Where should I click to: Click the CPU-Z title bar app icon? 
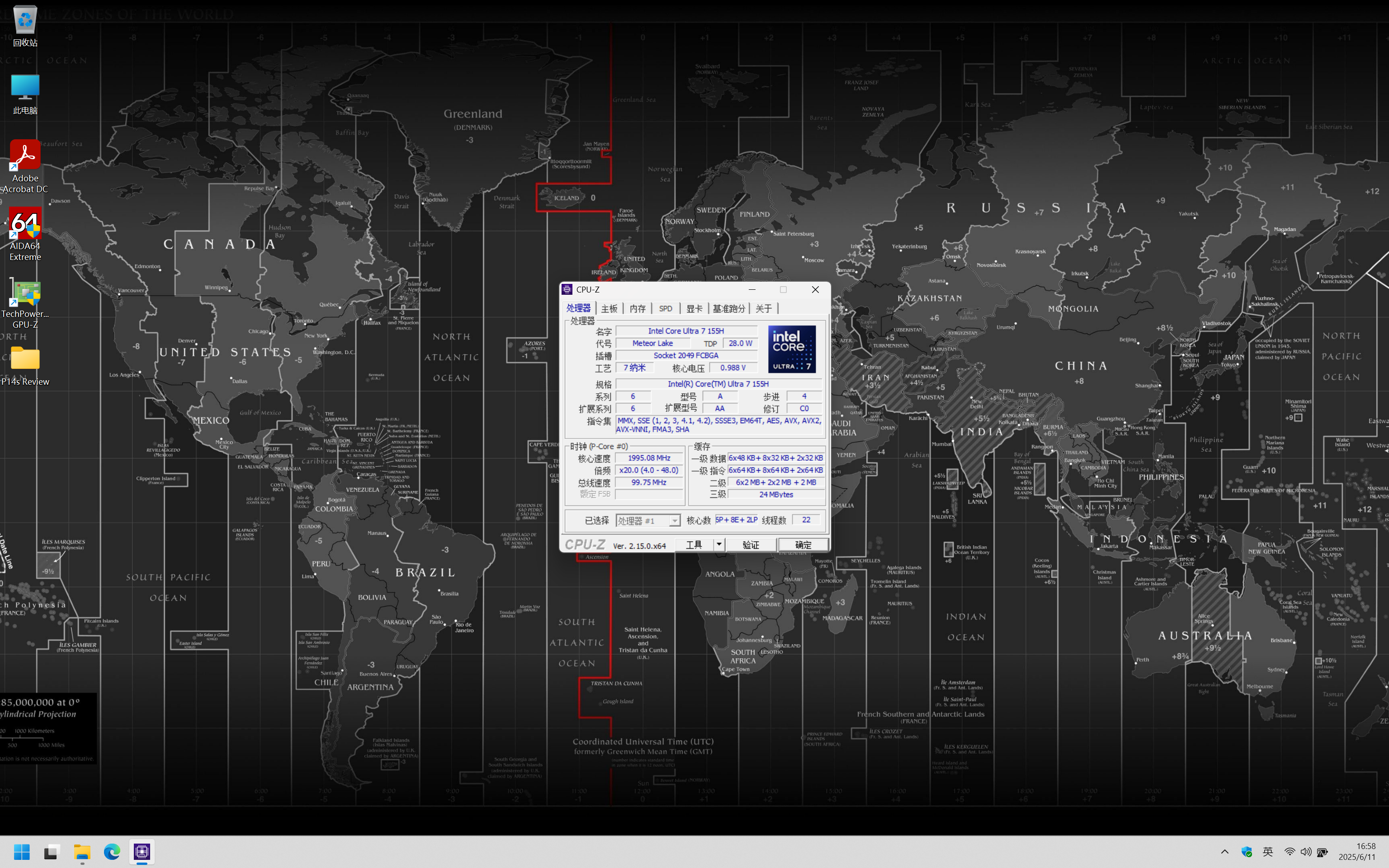tap(567, 289)
